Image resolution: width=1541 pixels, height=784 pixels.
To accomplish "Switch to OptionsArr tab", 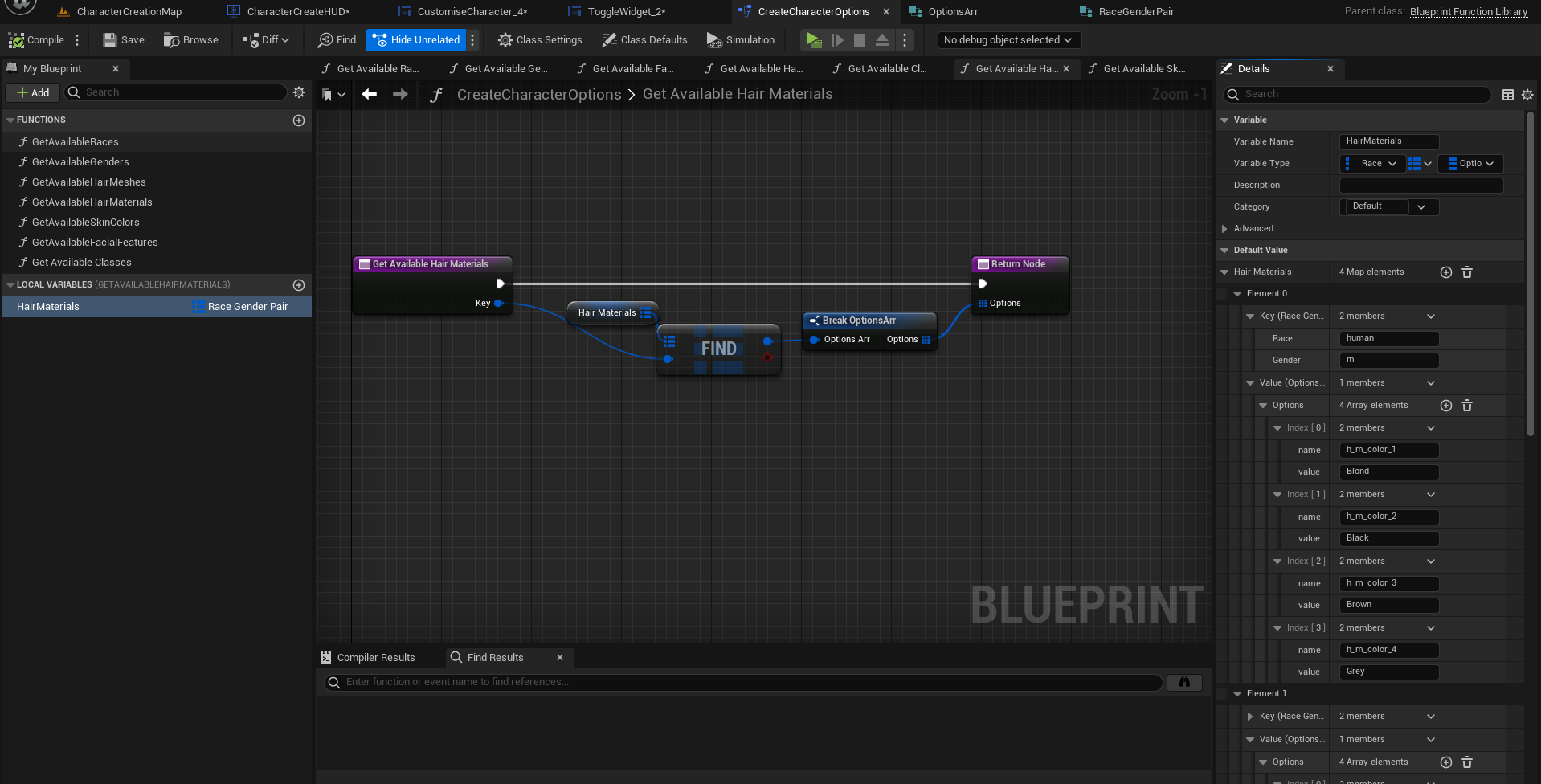I will pyautogui.click(x=953, y=12).
